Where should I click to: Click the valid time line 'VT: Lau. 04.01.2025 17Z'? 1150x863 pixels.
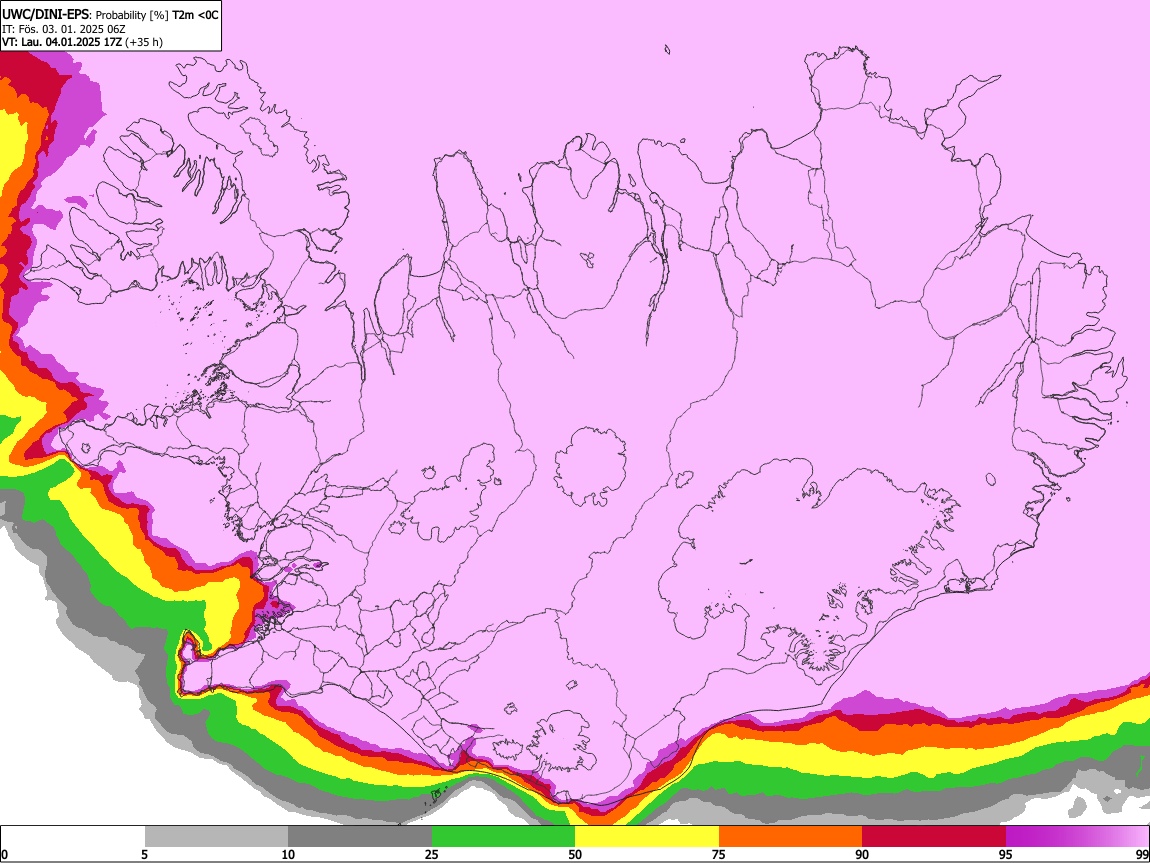[62, 42]
